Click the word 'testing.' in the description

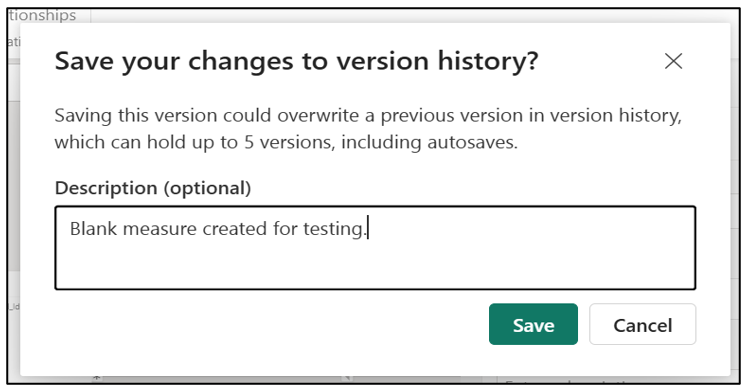click(x=335, y=229)
